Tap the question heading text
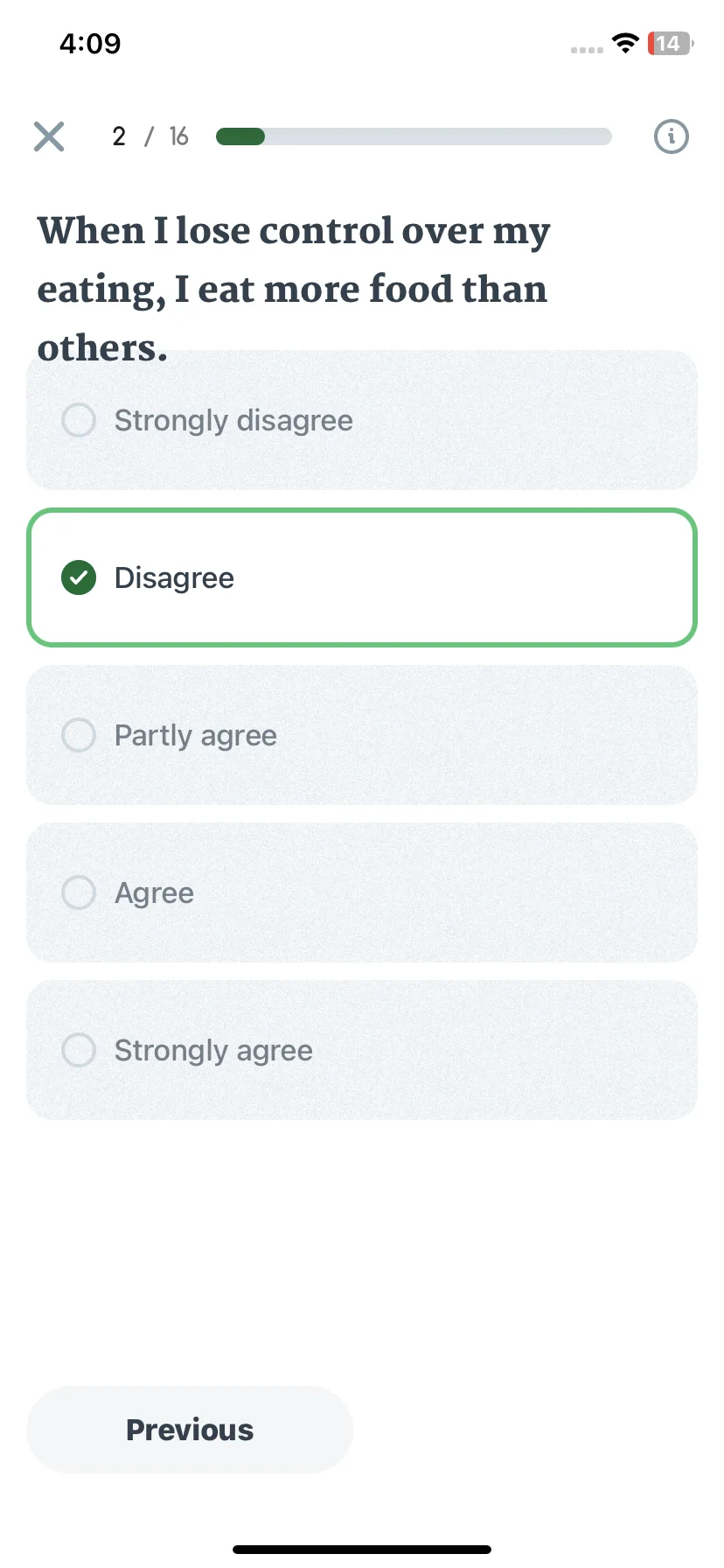This screenshot has width=724, height=1568. (x=294, y=289)
